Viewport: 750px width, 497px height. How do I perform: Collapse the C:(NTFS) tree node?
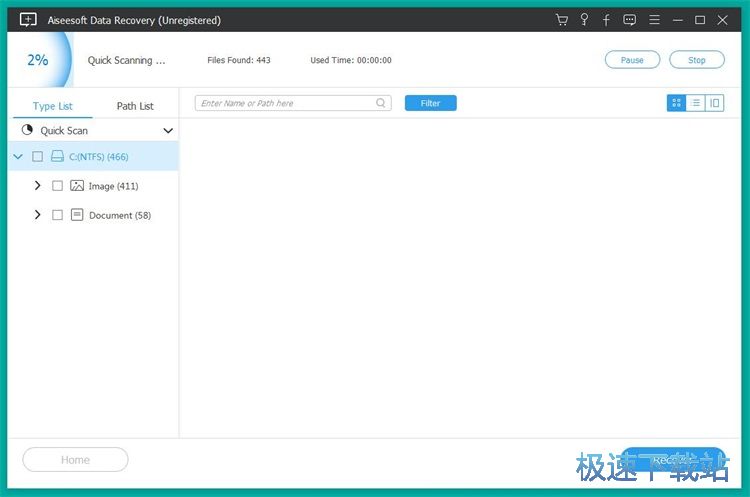click(18, 156)
